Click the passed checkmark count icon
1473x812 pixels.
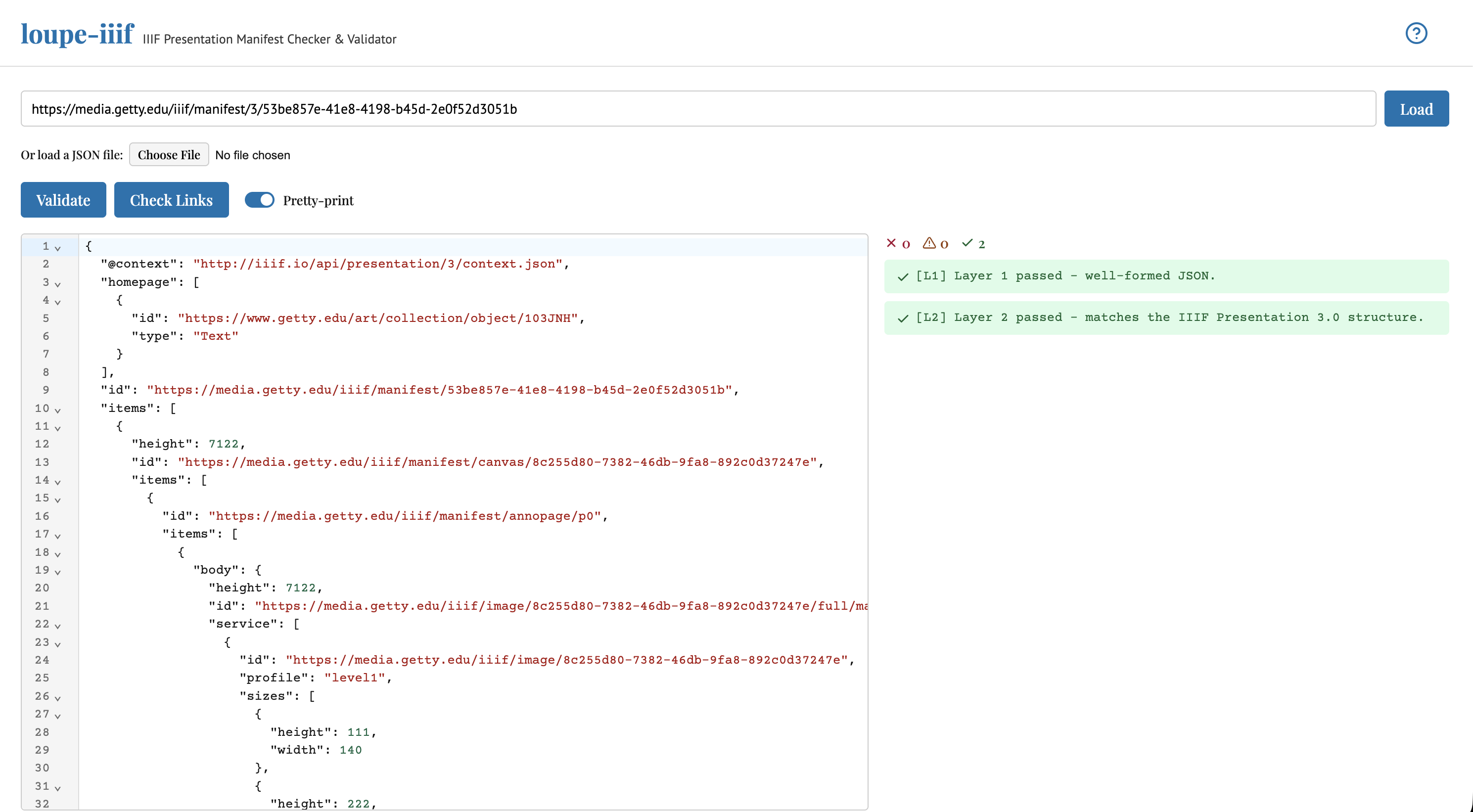pyautogui.click(x=967, y=243)
